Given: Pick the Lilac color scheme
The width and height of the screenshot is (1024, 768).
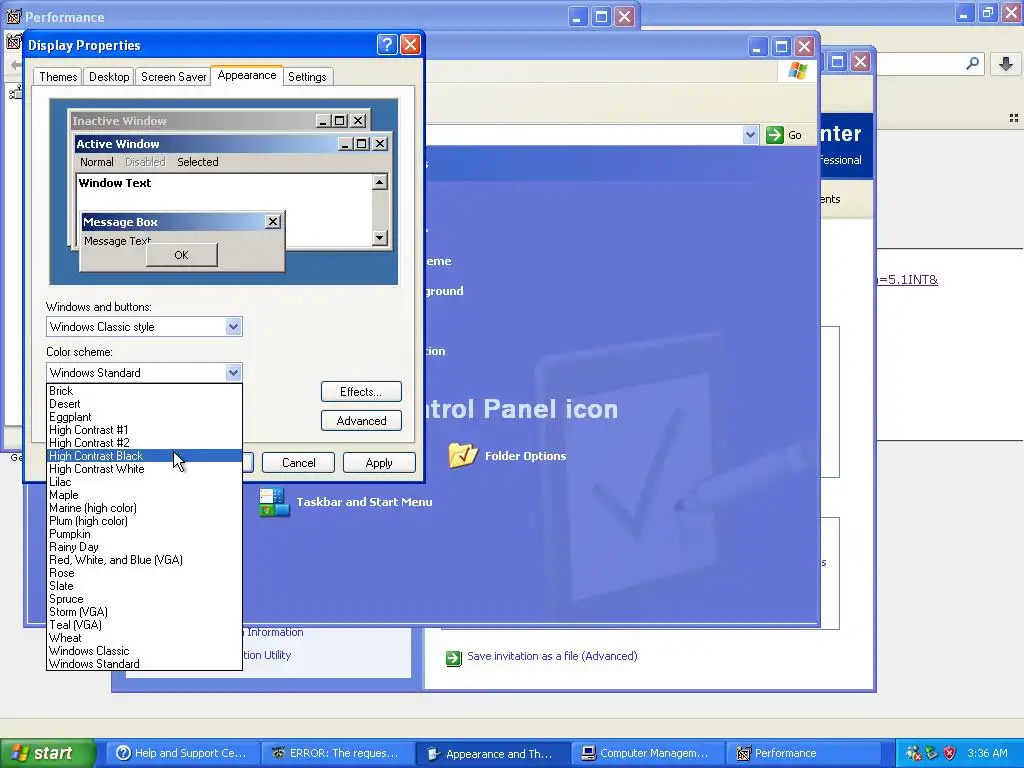Looking at the screenshot, I should coord(144,482).
